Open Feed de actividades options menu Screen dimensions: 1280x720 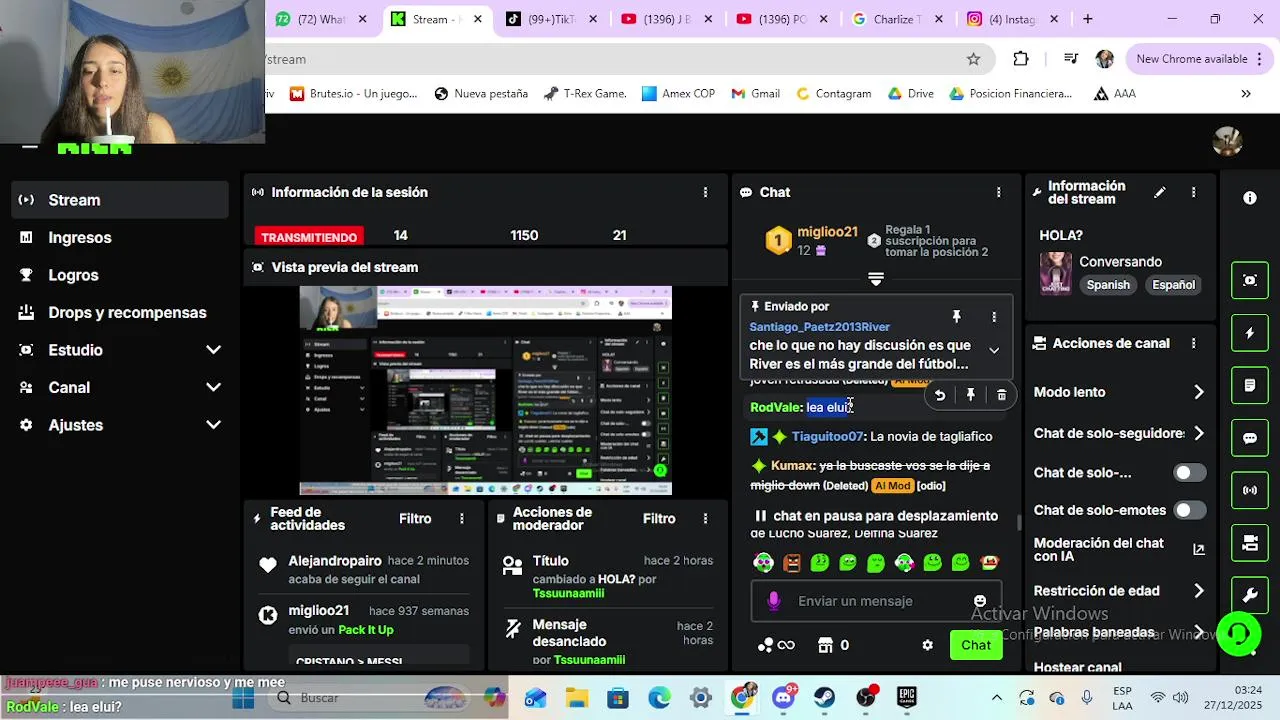pos(462,519)
